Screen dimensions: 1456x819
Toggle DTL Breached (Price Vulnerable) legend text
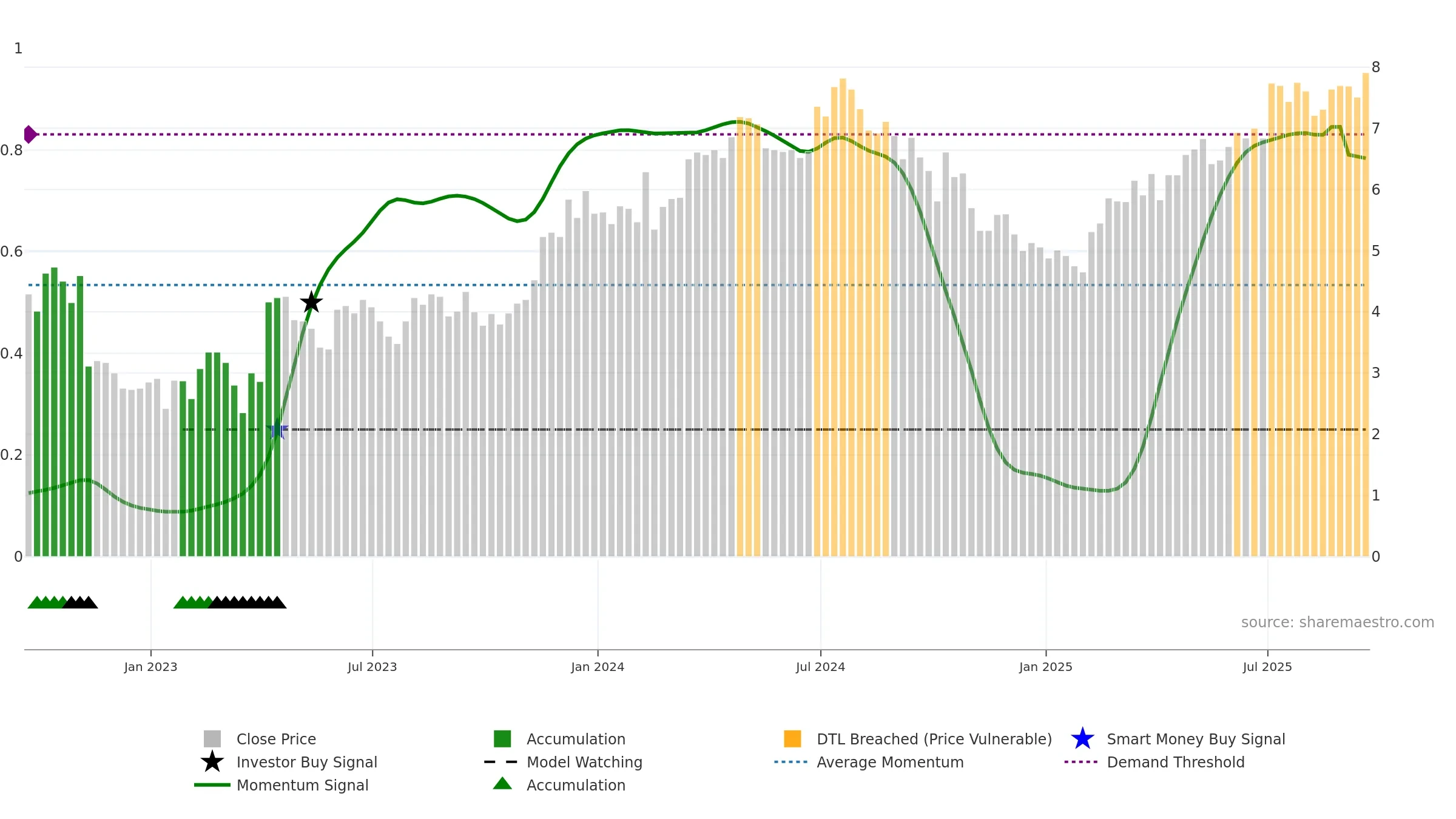934,739
